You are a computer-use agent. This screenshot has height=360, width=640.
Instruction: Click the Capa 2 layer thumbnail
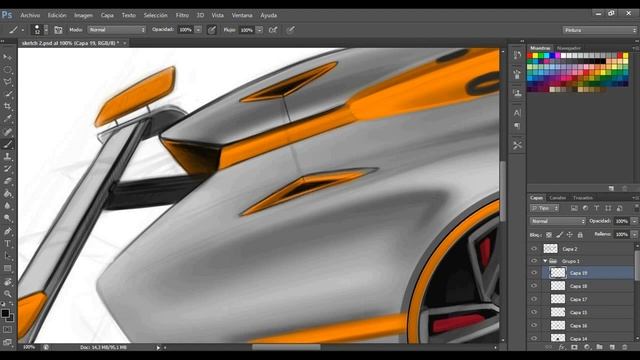click(x=550, y=249)
